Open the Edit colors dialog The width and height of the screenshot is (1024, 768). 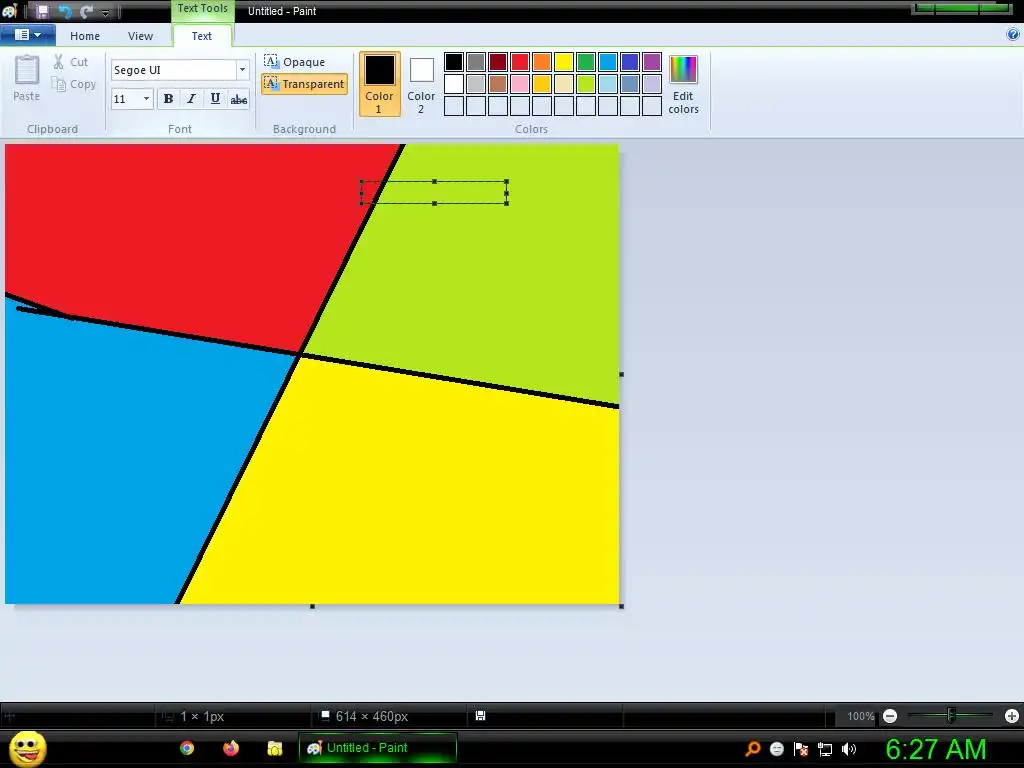pyautogui.click(x=683, y=84)
